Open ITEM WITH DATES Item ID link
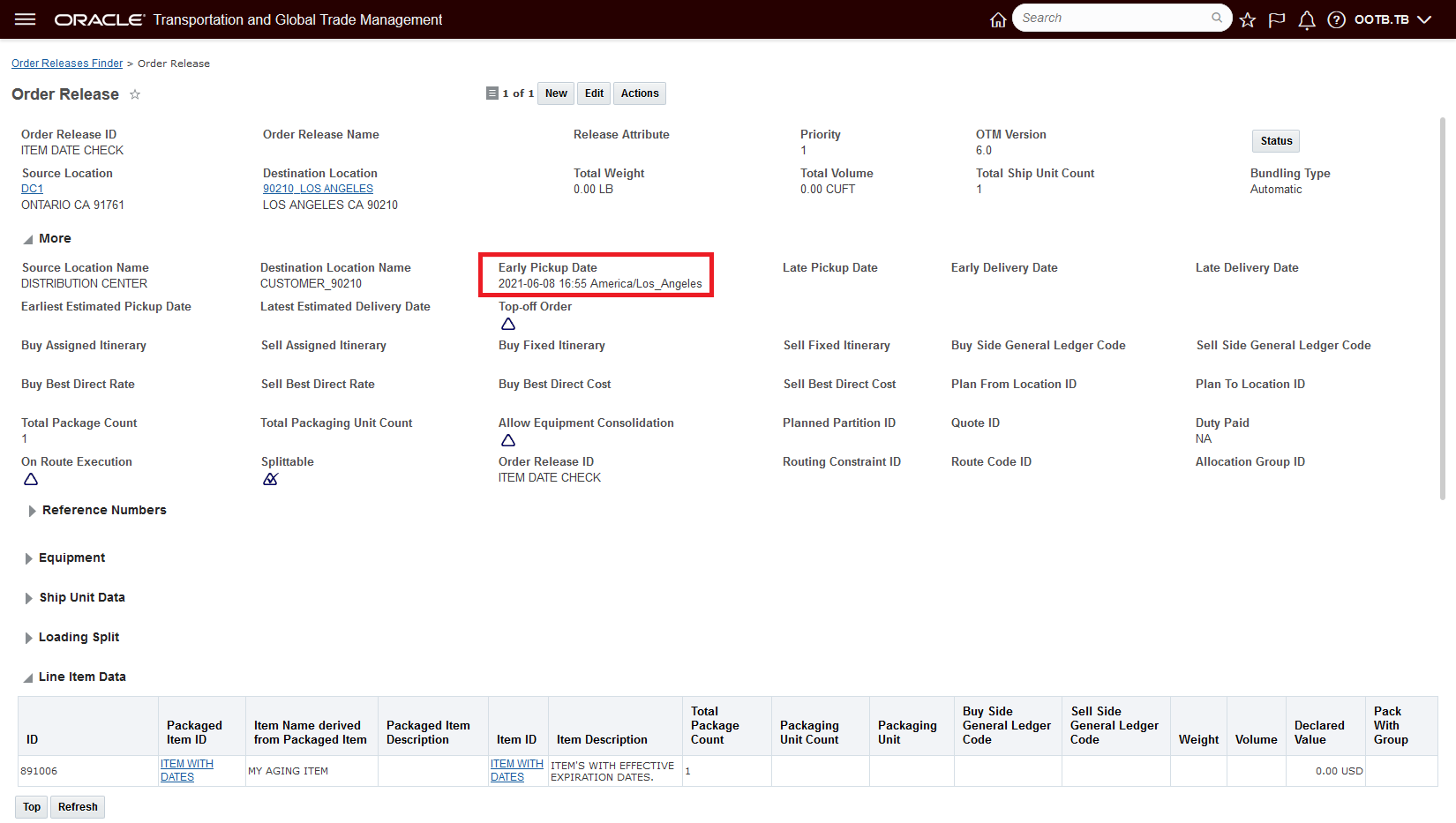The image size is (1456, 823). click(517, 770)
